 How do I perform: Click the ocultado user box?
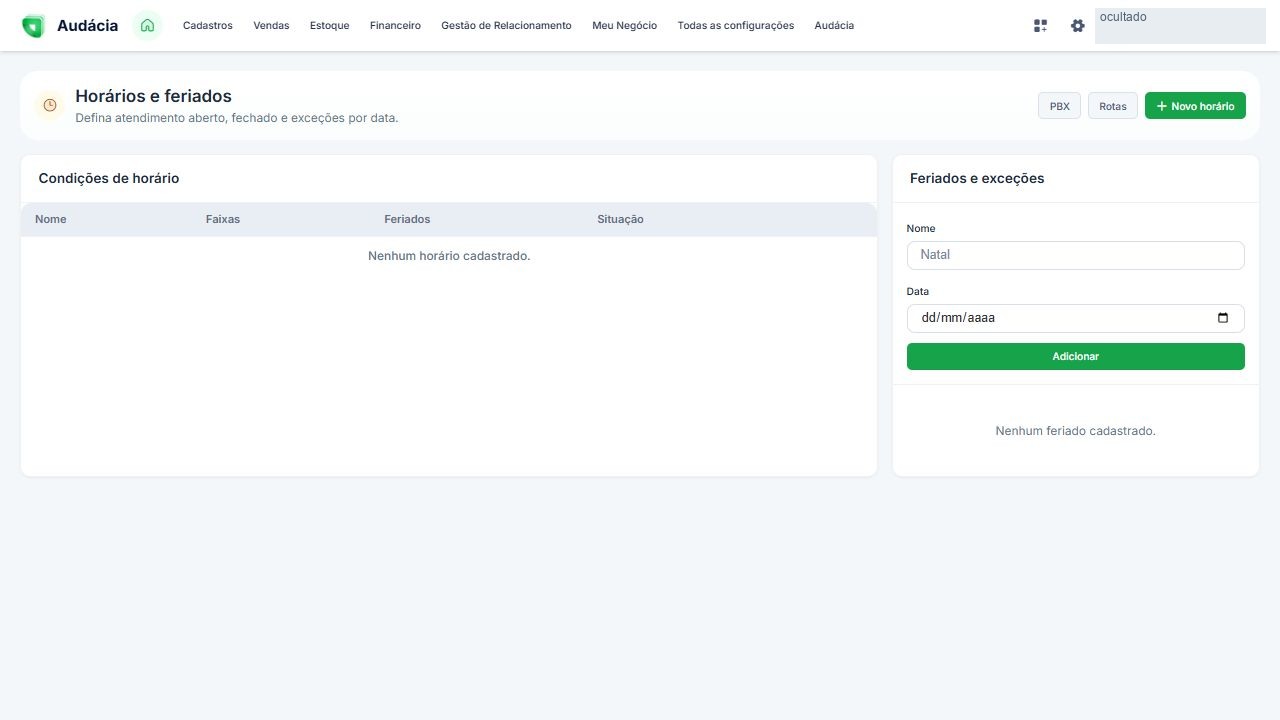click(x=1180, y=26)
